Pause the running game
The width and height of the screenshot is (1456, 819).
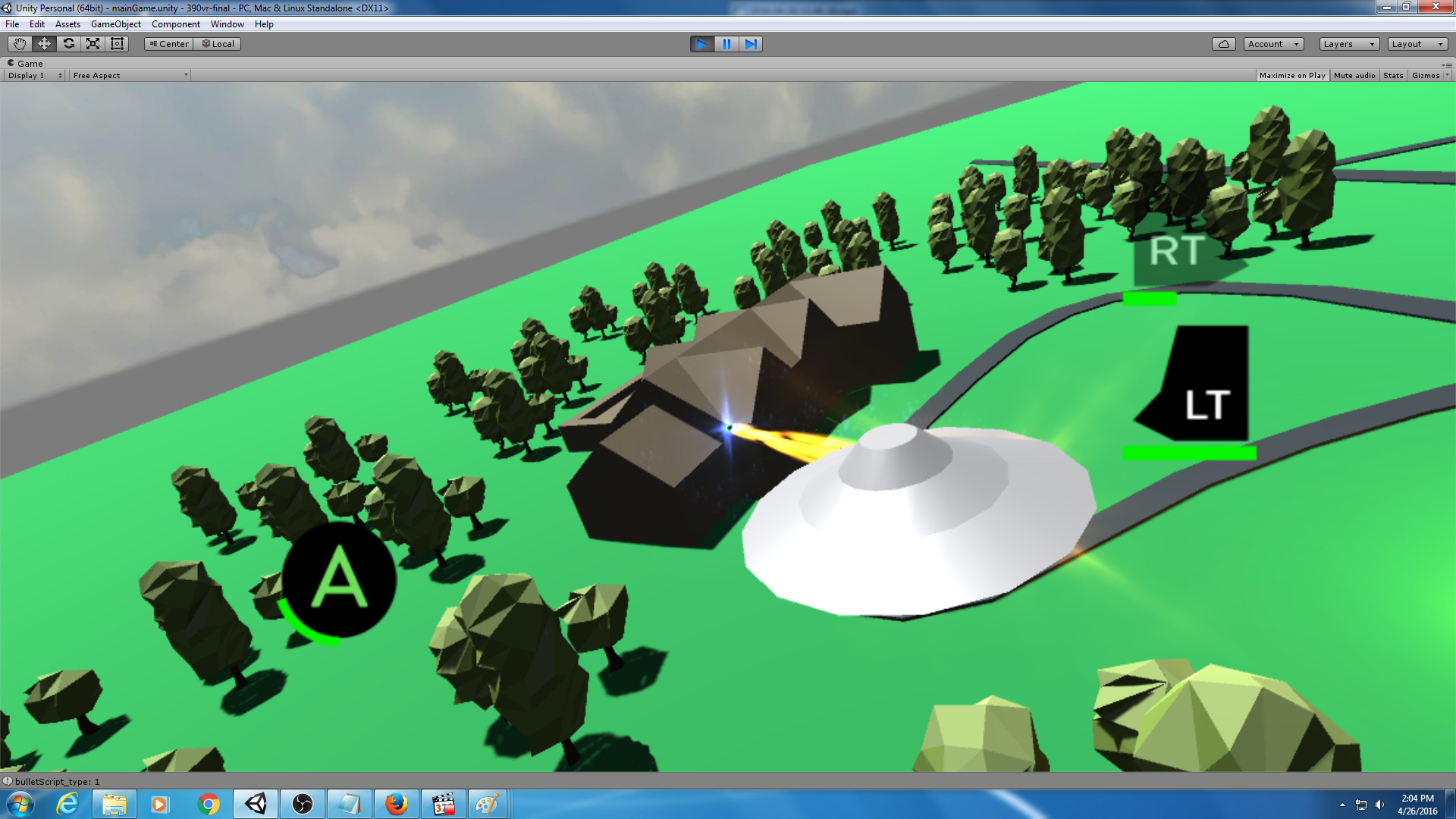[726, 44]
